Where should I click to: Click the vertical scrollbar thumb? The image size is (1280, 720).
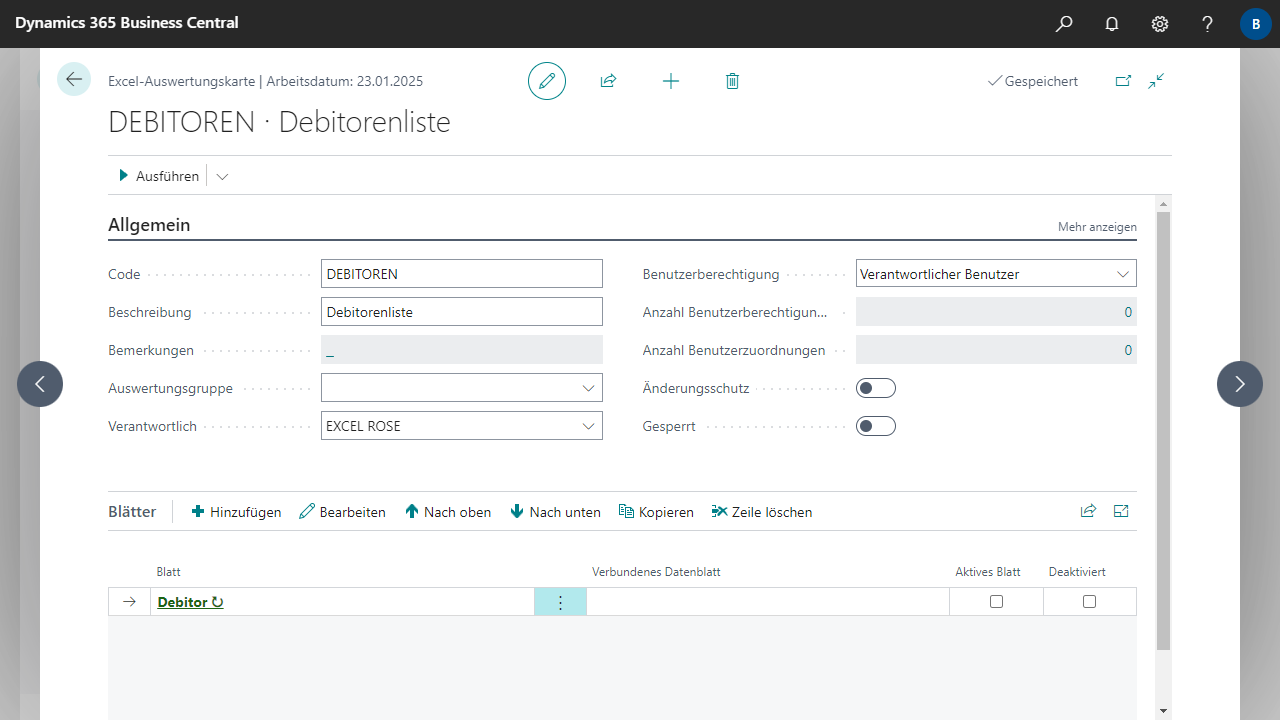point(1162,430)
